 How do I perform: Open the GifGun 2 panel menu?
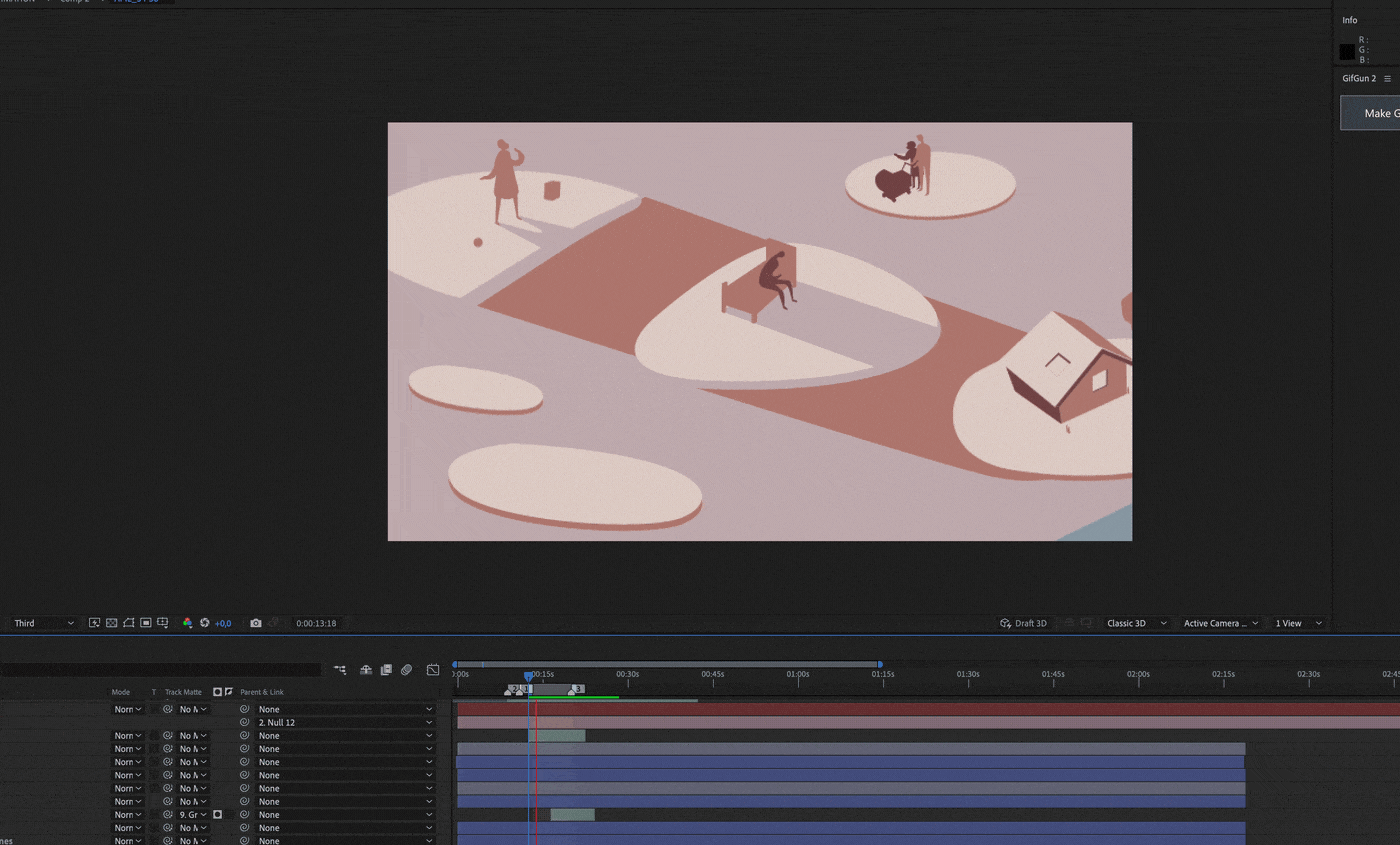(1387, 78)
